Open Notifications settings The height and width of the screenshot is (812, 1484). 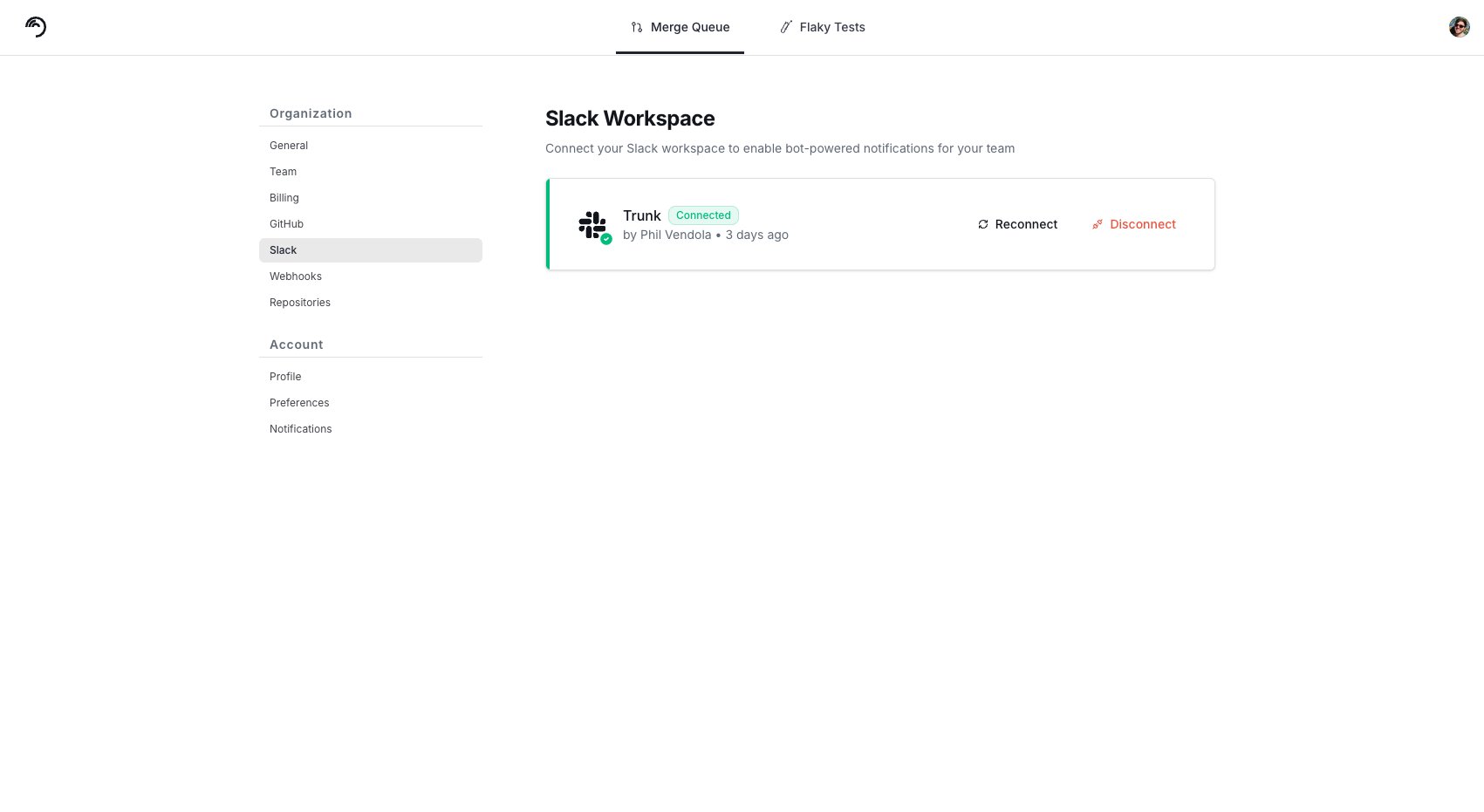tap(371, 429)
